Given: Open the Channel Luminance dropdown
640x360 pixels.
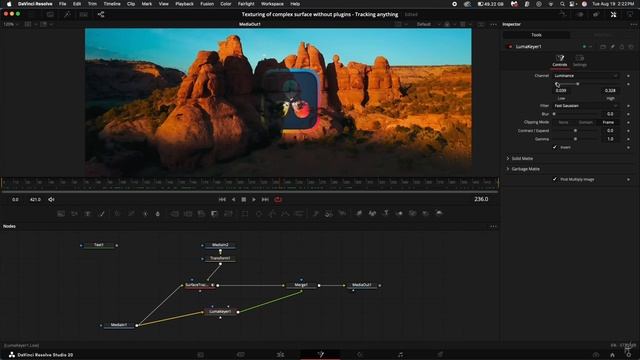Looking at the screenshot, I should pos(586,76).
